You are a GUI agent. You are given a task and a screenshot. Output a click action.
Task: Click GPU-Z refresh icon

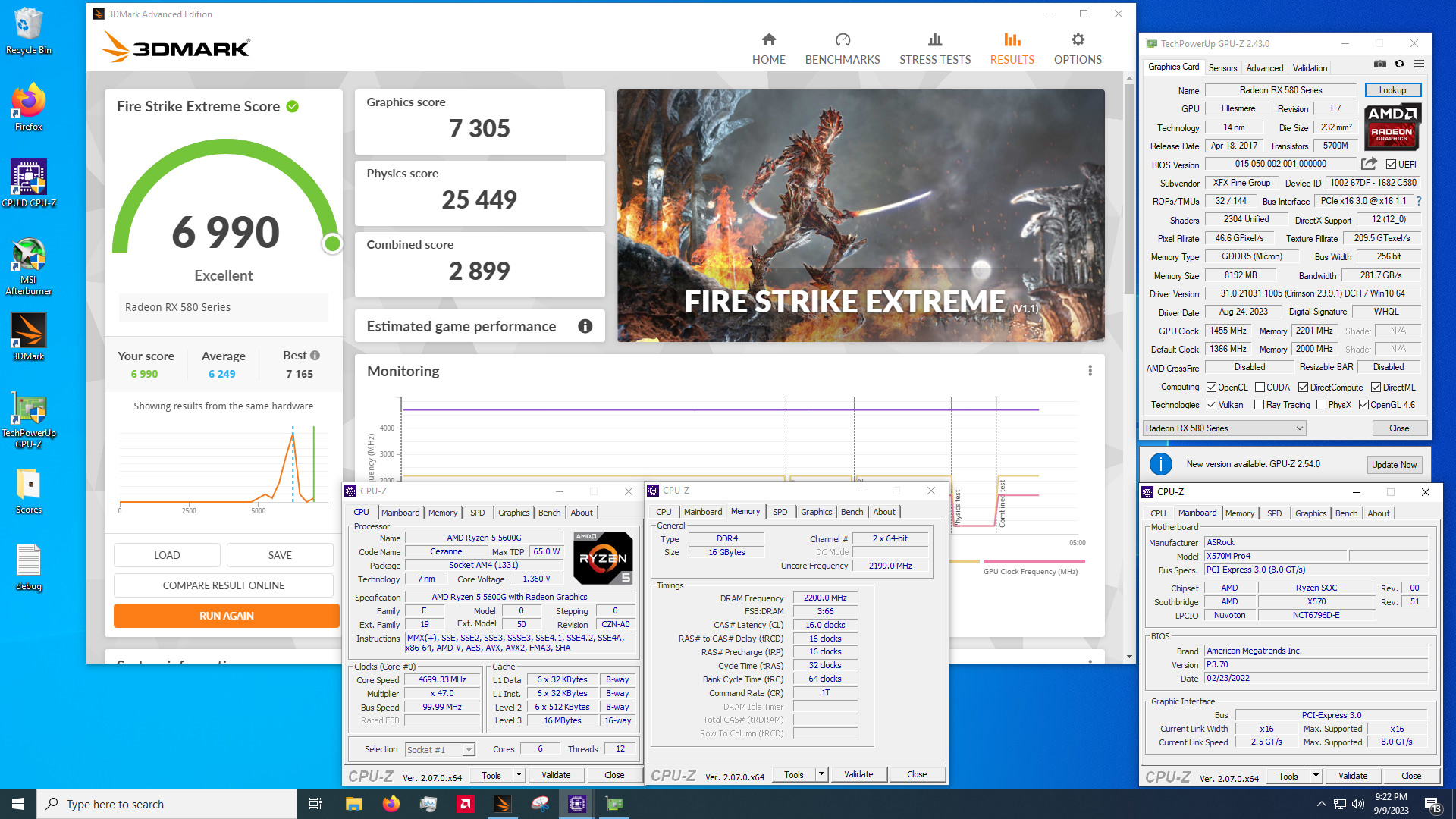(x=1399, y=64)
